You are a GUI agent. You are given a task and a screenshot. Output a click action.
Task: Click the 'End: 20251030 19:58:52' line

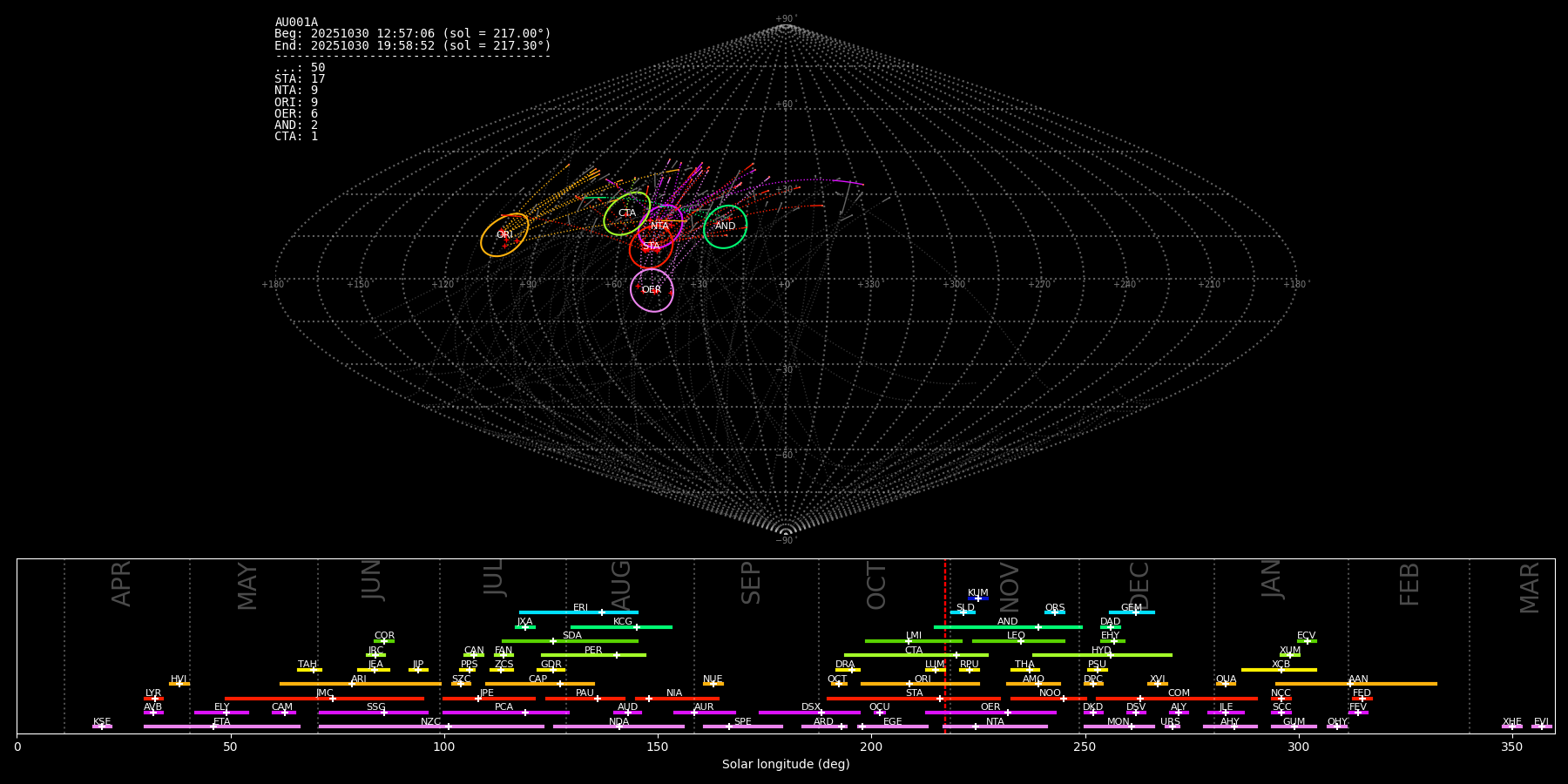coord(413,45)
